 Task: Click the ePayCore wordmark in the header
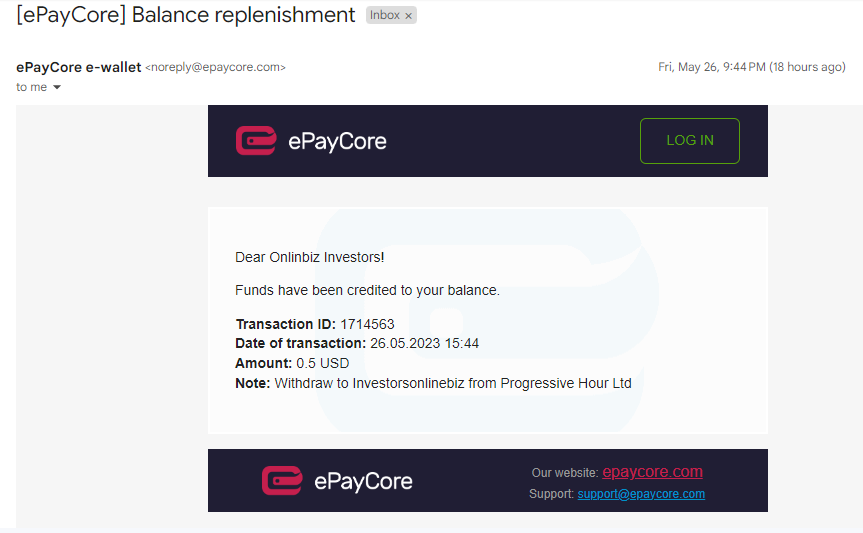point(337,142)
